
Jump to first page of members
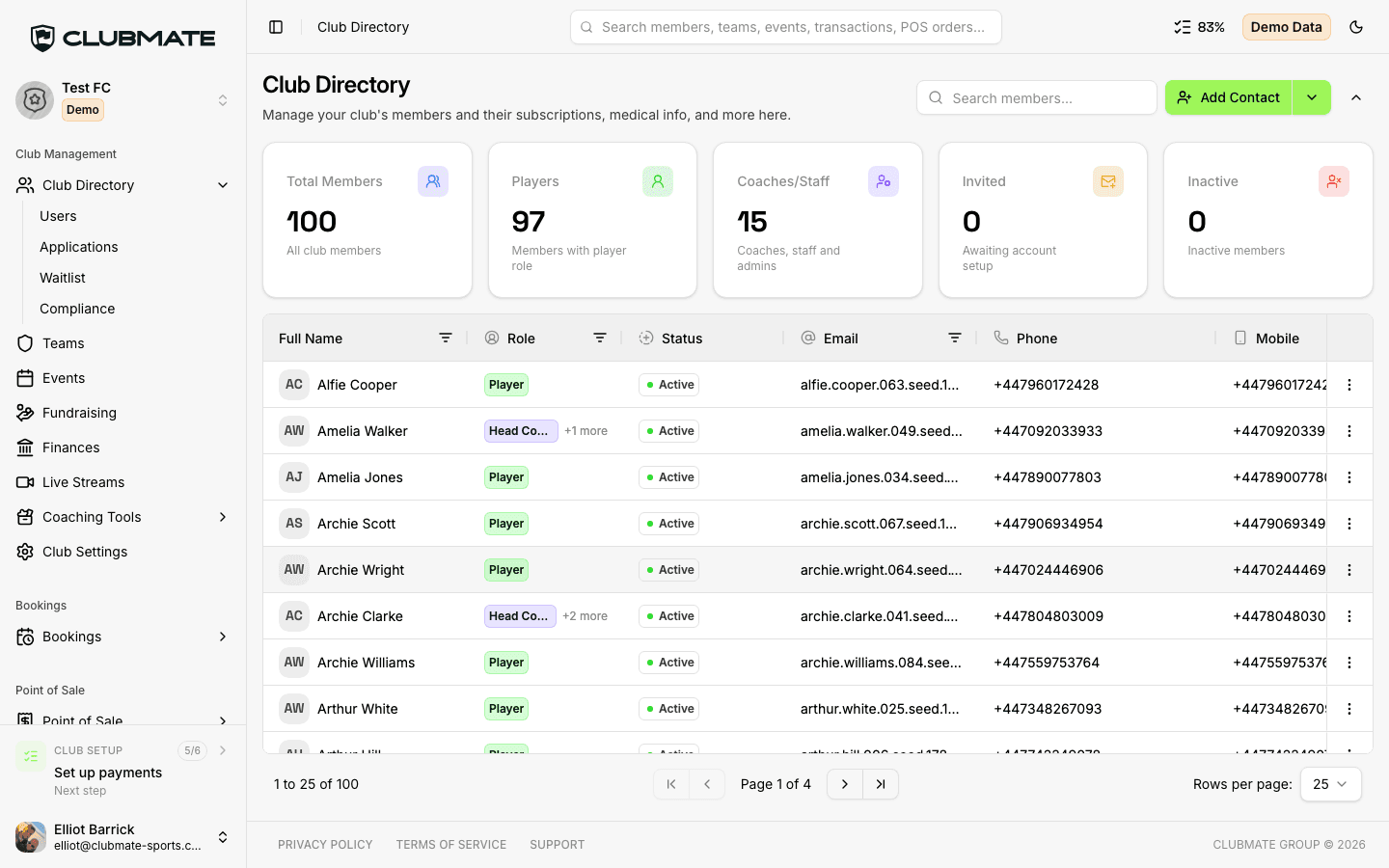(671, 784)
